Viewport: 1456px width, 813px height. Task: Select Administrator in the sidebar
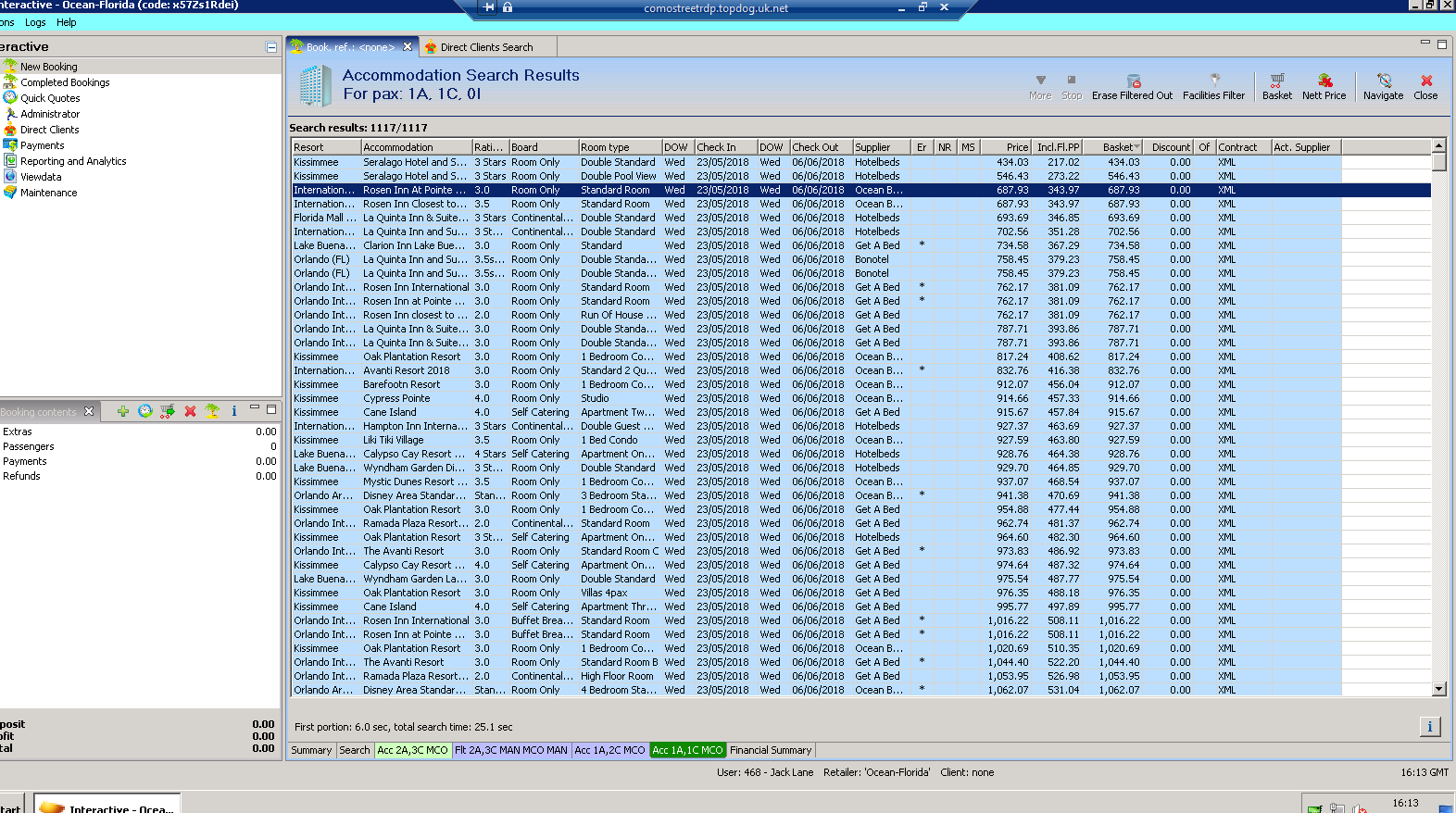(x=50, y=114)
